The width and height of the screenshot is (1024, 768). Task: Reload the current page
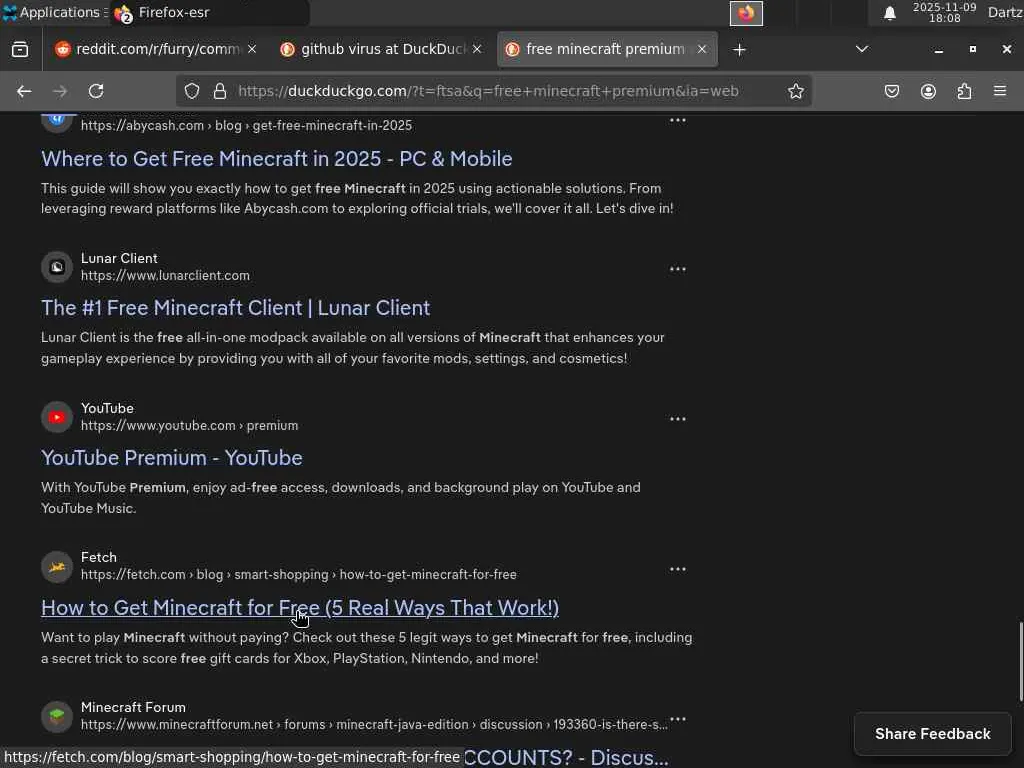(x=96, y=91)
